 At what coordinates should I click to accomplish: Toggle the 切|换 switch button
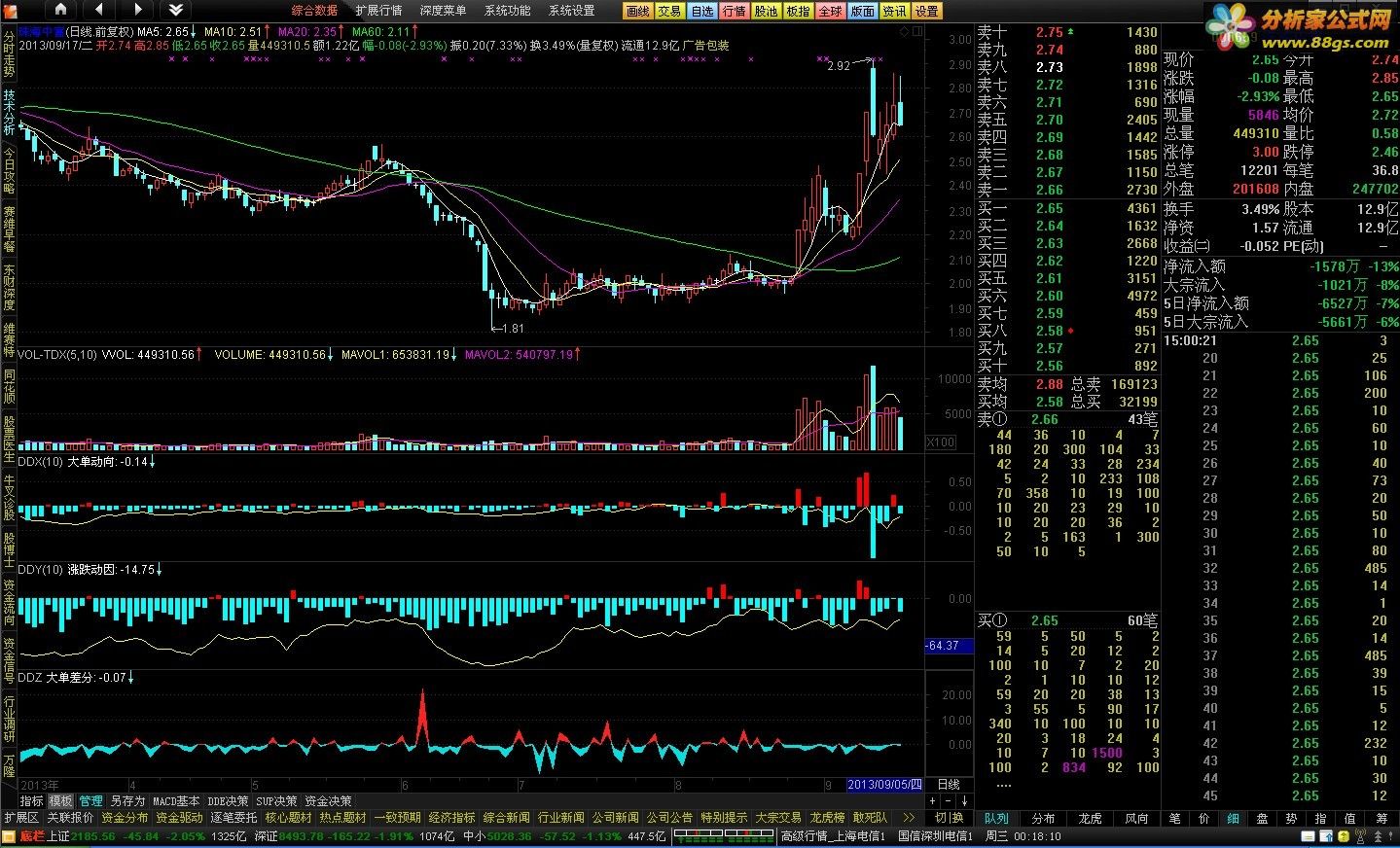pyautogui.click(x=949, y=818)
